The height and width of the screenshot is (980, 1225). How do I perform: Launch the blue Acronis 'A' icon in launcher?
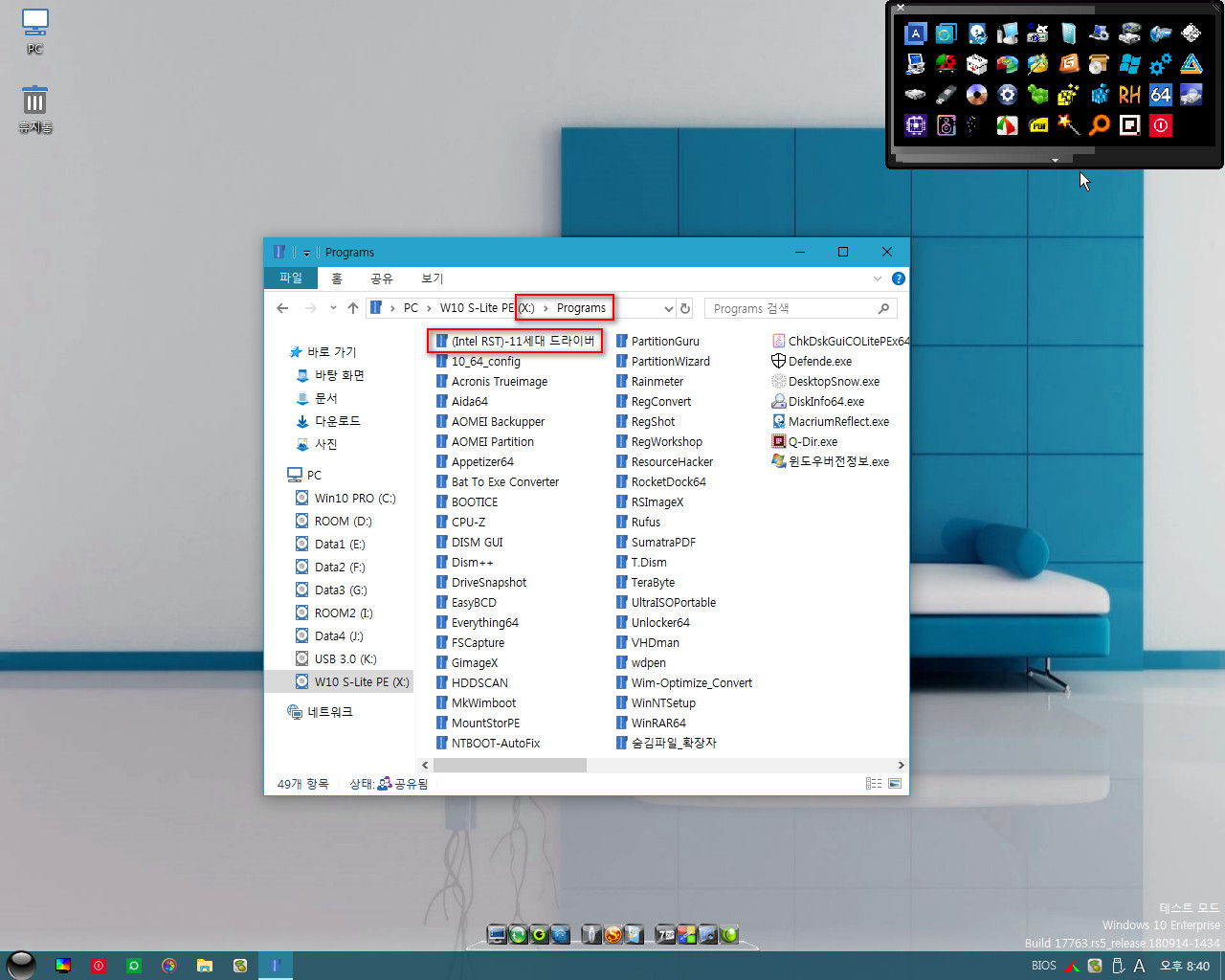916,33
